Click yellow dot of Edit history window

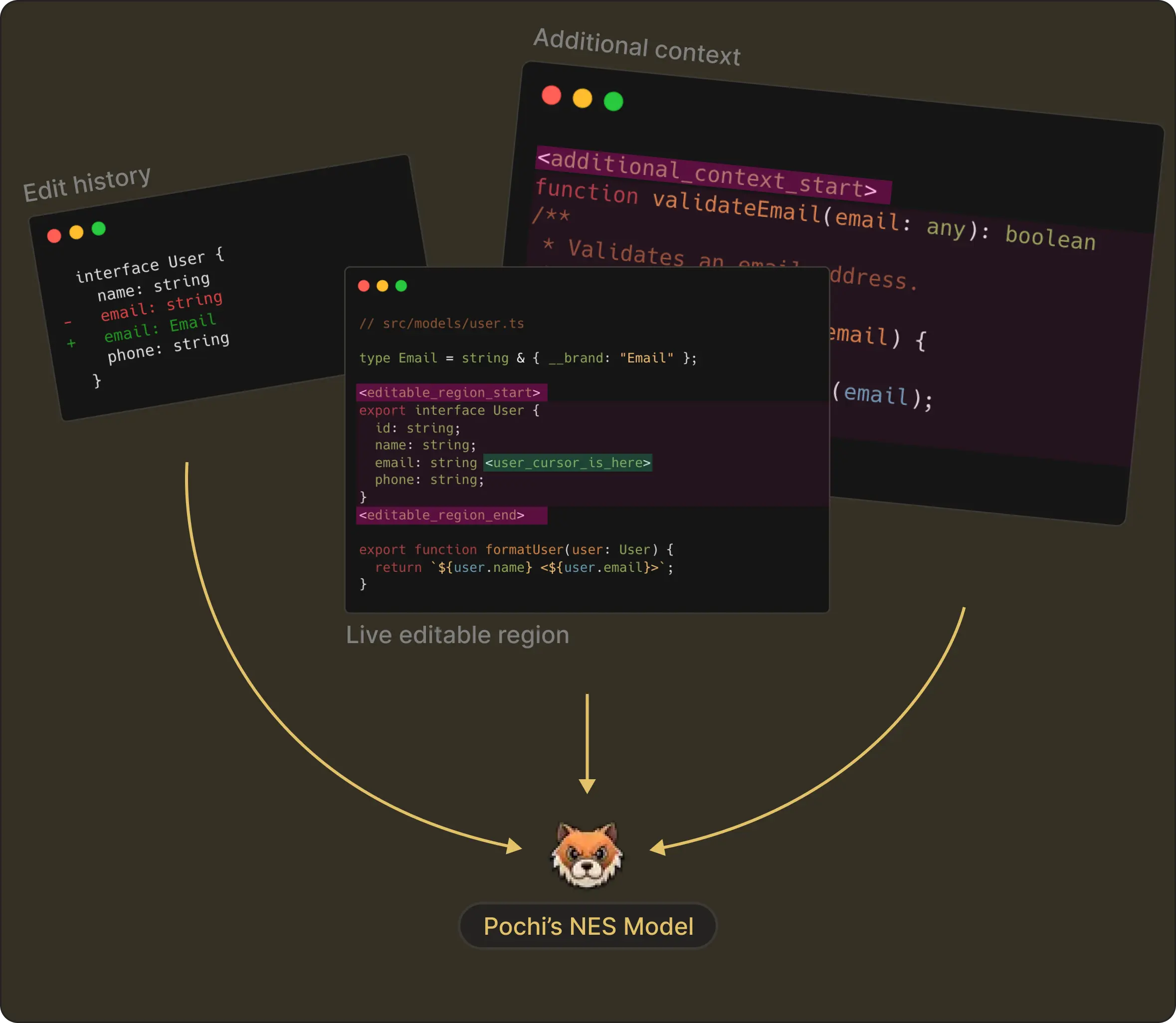[x=76, y=232]
